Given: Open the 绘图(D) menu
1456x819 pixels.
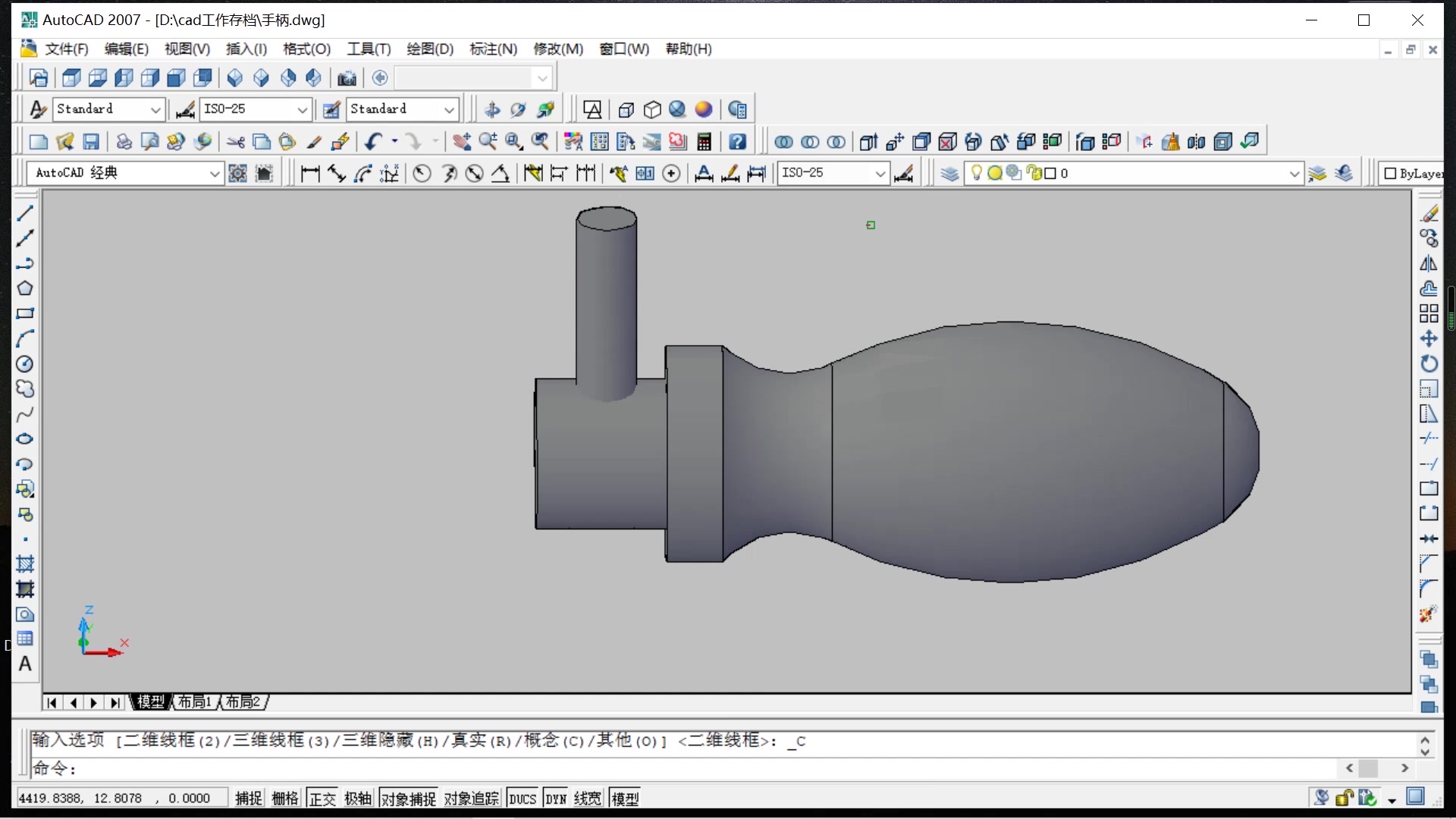Looking at the screenshot, I should click(x=429, y=49).
